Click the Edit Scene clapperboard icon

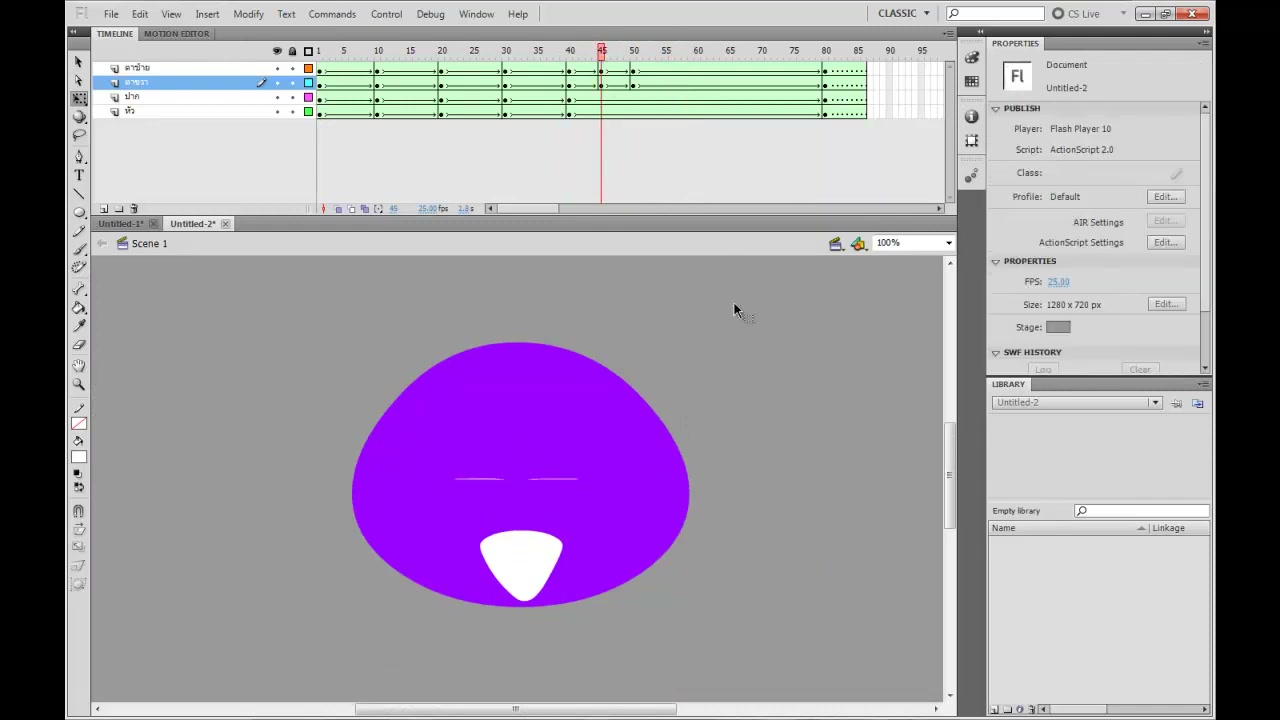tap(835, 244)
